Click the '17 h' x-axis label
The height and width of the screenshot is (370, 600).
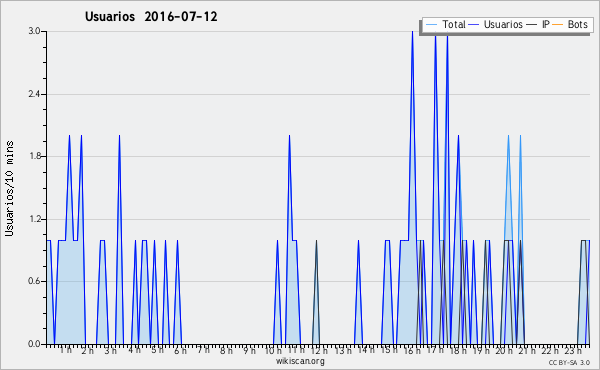click(x=435, y=350)
